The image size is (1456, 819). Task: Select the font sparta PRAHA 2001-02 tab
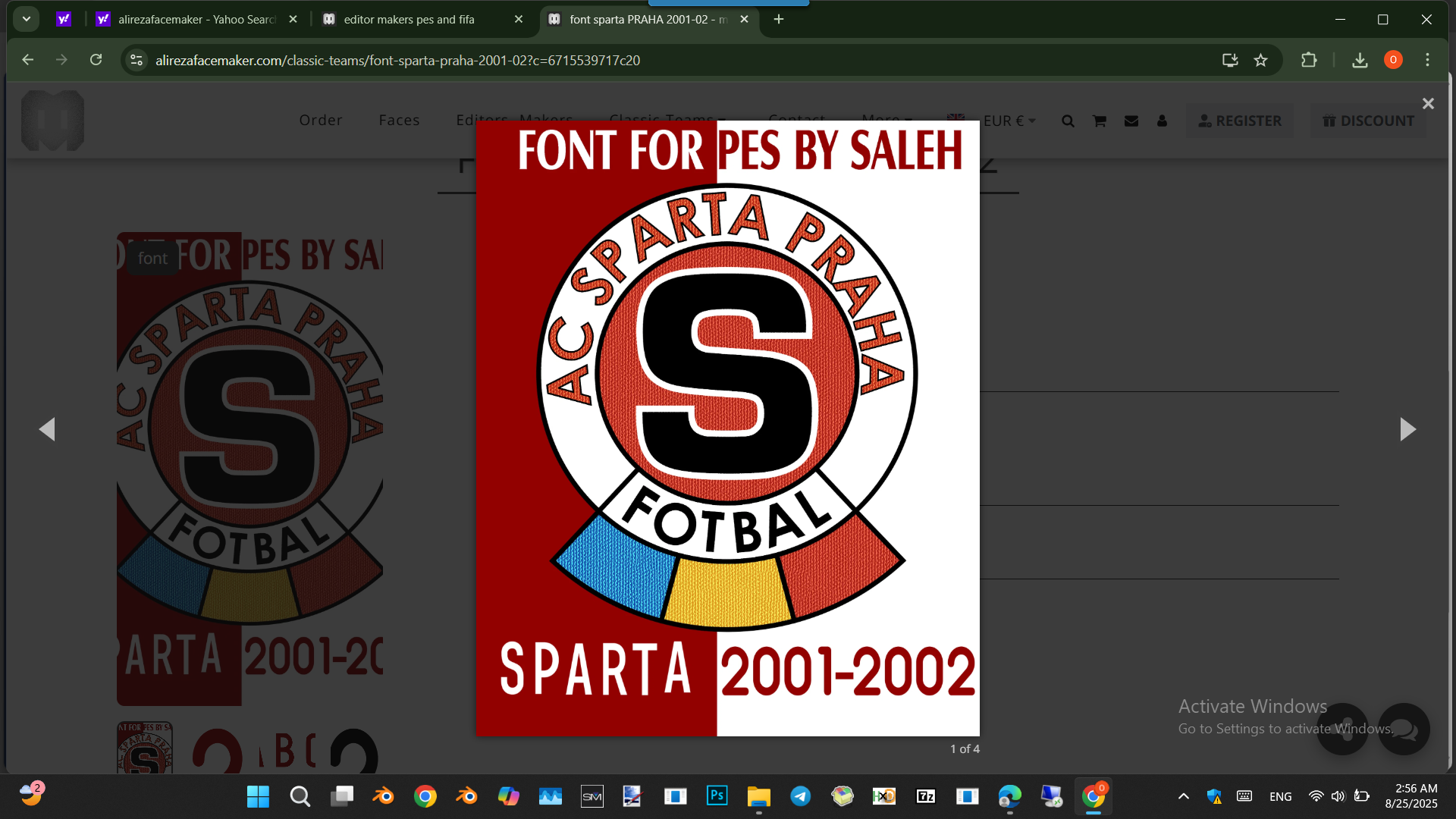pyautogui.click(x=647, y=19)
